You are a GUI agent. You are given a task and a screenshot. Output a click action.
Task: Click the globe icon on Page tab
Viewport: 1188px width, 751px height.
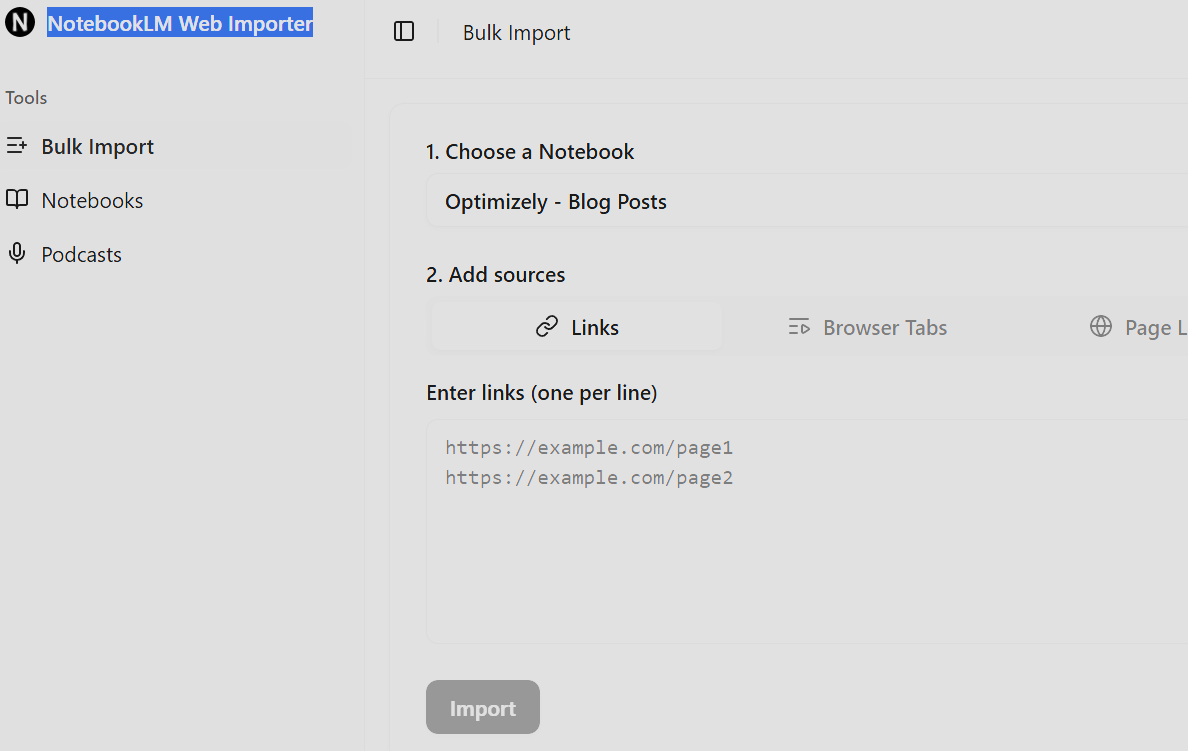1101,327
